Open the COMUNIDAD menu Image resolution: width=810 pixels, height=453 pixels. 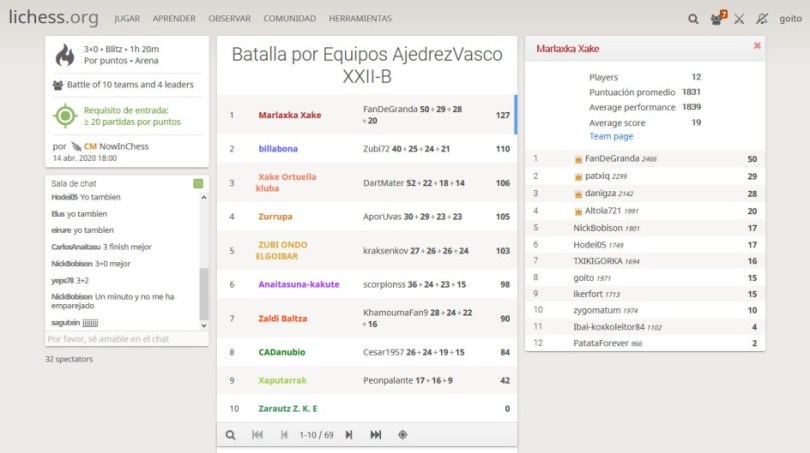pos(289,18)
